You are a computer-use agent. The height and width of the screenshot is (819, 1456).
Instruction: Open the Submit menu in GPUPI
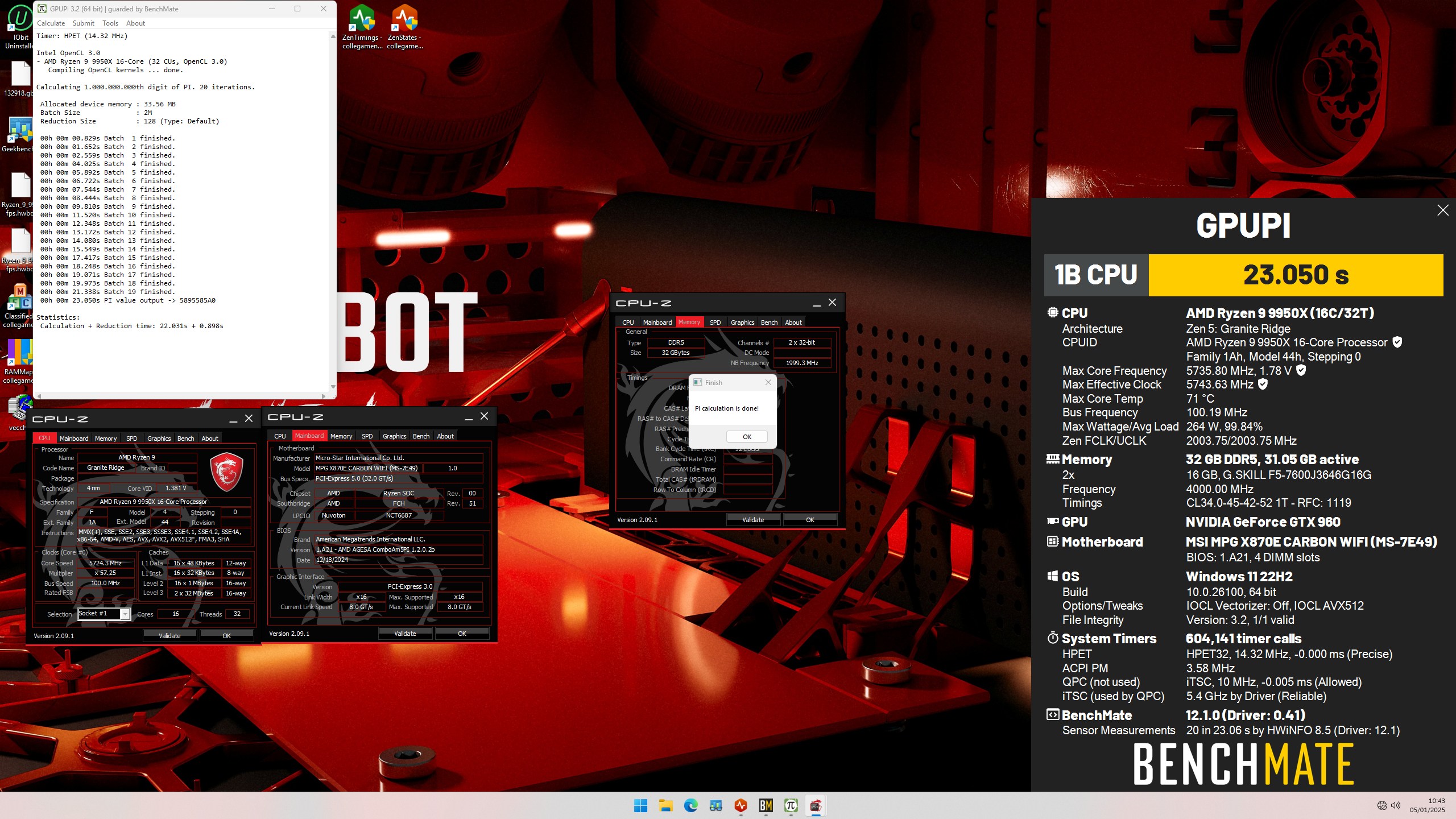tap(83, 23)
